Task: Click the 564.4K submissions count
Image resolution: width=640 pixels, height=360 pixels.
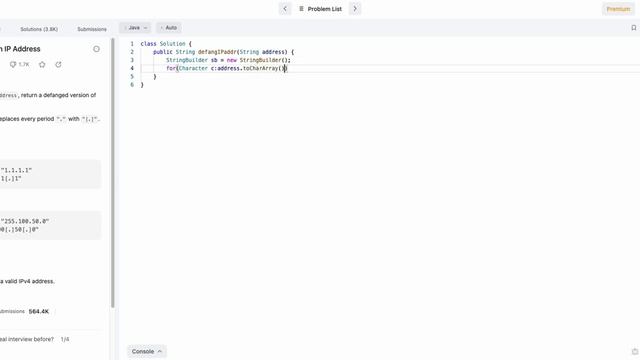Action: point(39,311)
